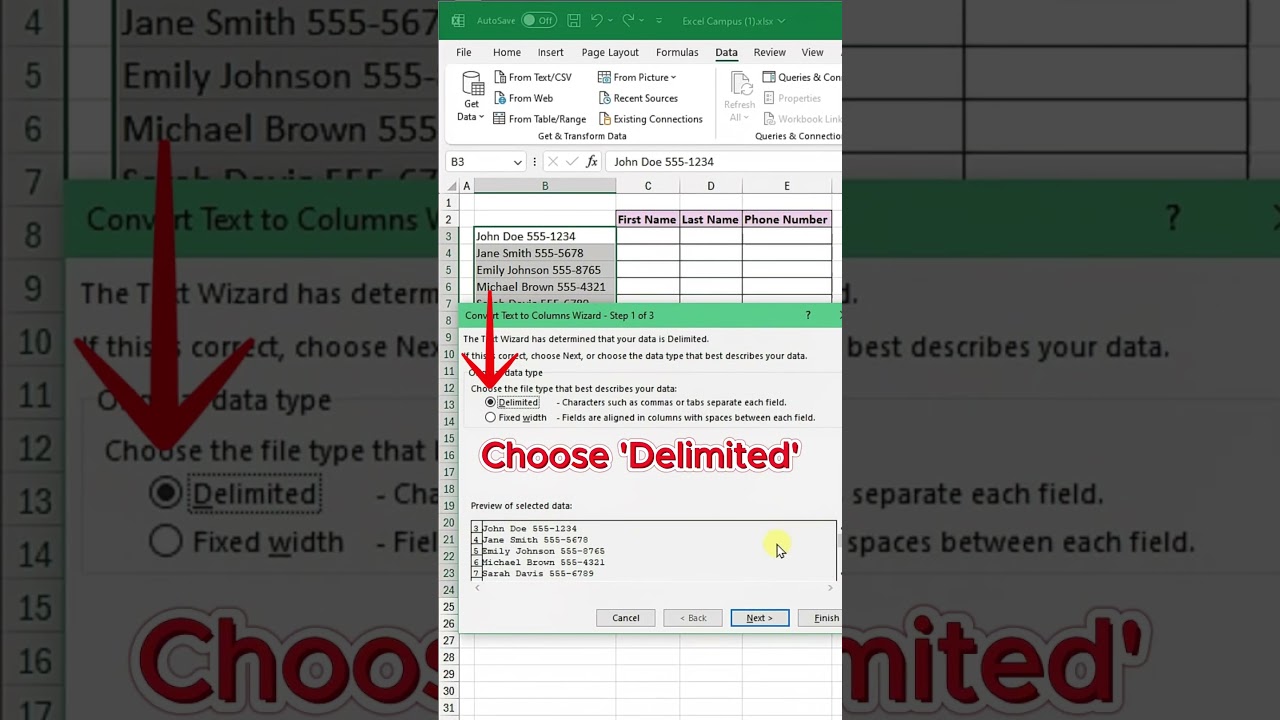The height and width of the screenshot is (720, 1280).
Task: Expand the Refresh All dropdown
Action: coord(746,117)
